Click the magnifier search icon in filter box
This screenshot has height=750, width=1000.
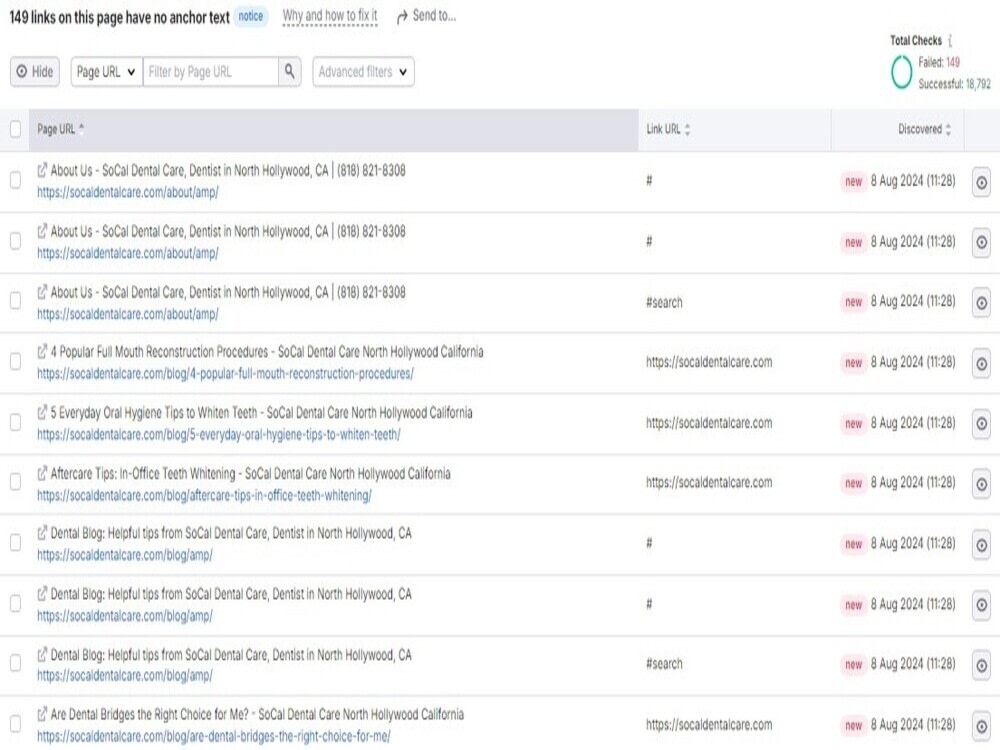point(290,71)
